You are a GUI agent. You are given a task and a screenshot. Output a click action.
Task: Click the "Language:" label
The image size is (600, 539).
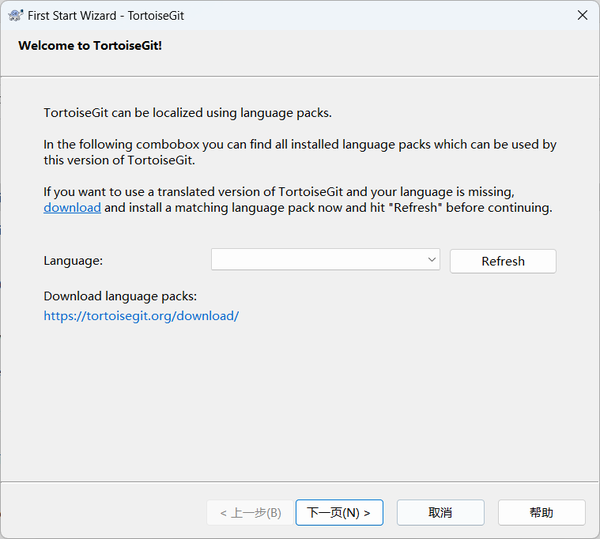click(73, 261)
